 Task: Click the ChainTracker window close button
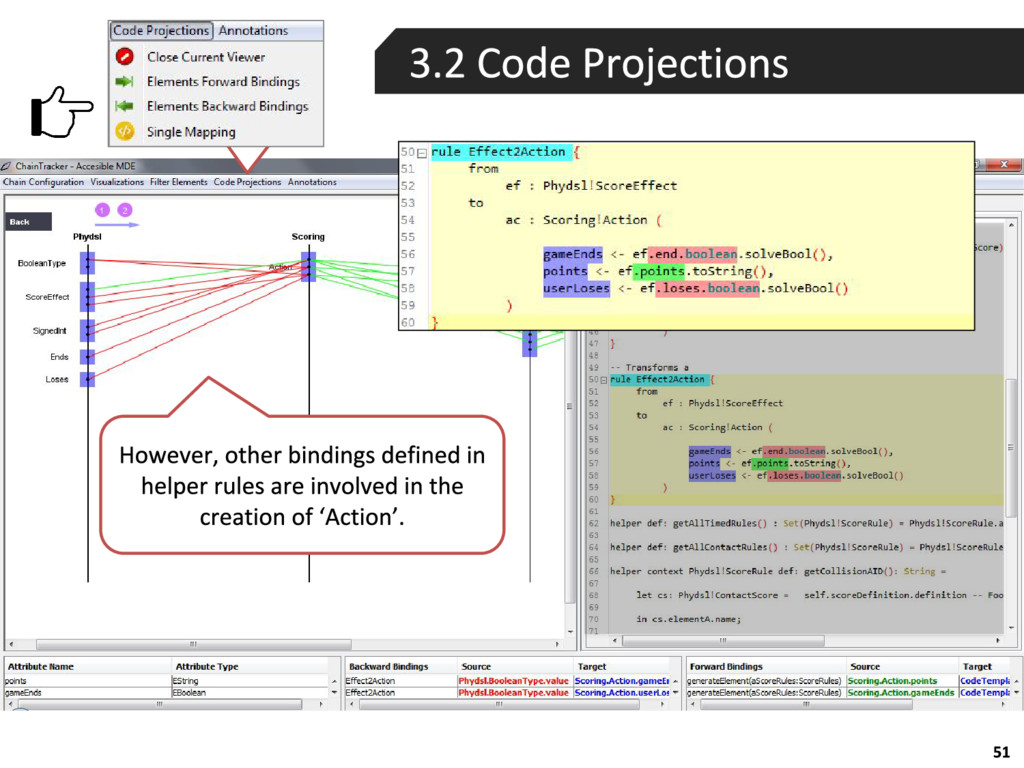pos(1004,165)
